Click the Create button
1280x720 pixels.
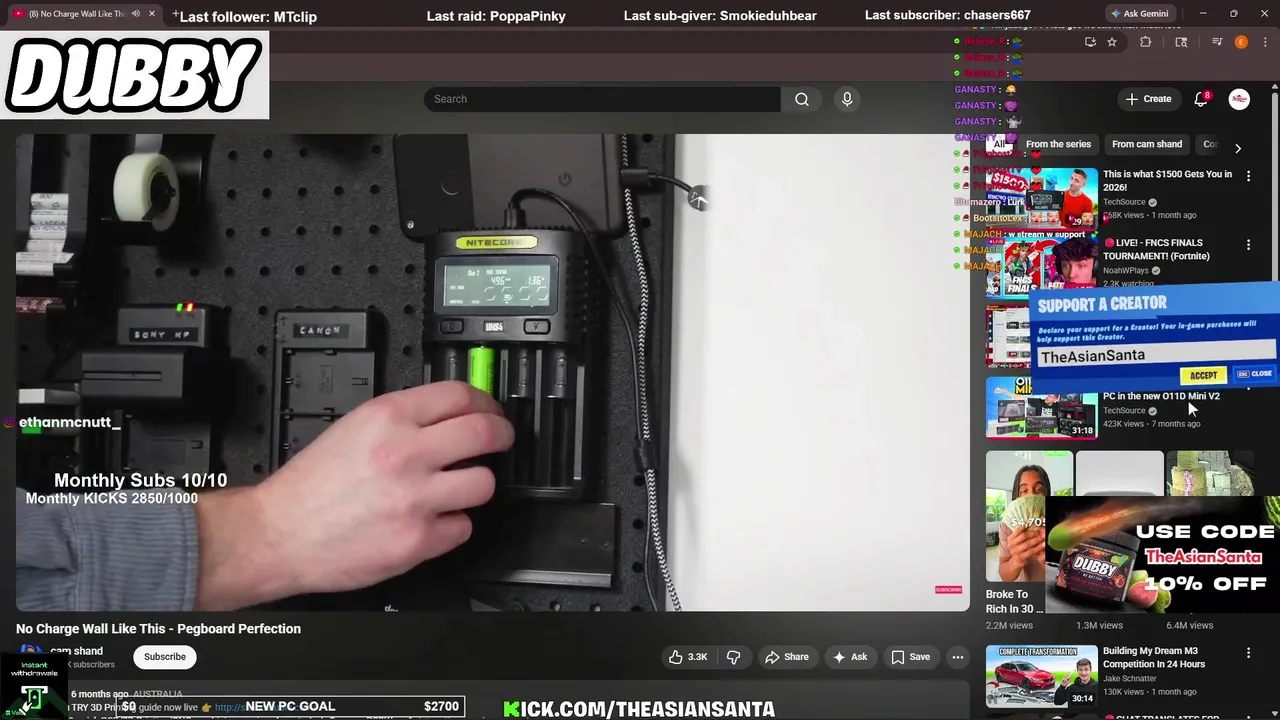[1148, 99]
